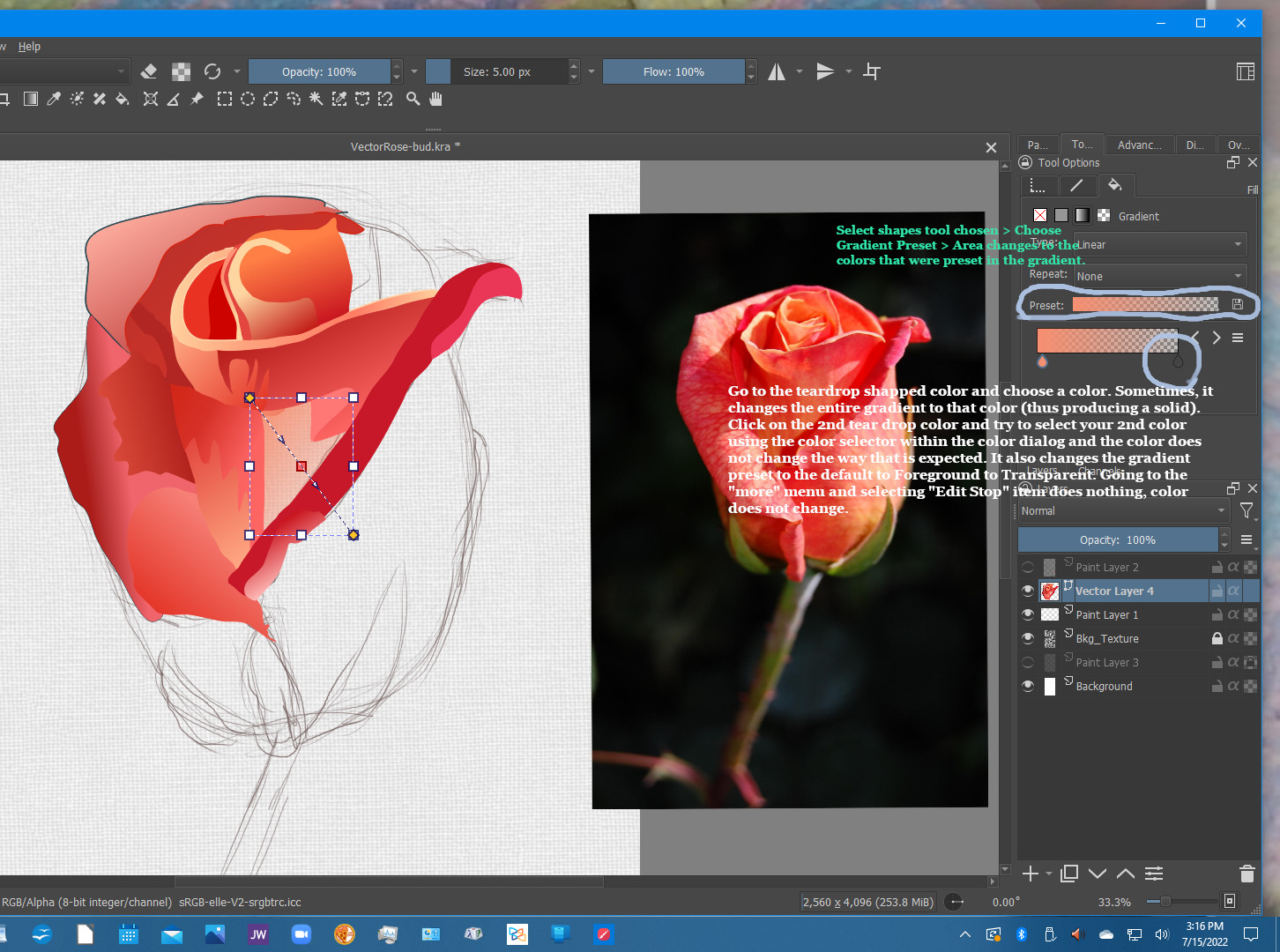Click the brush Opacity 100% slider
Image resolution: width=1280 pixels, height=952 pixels.
coord(319,71)
